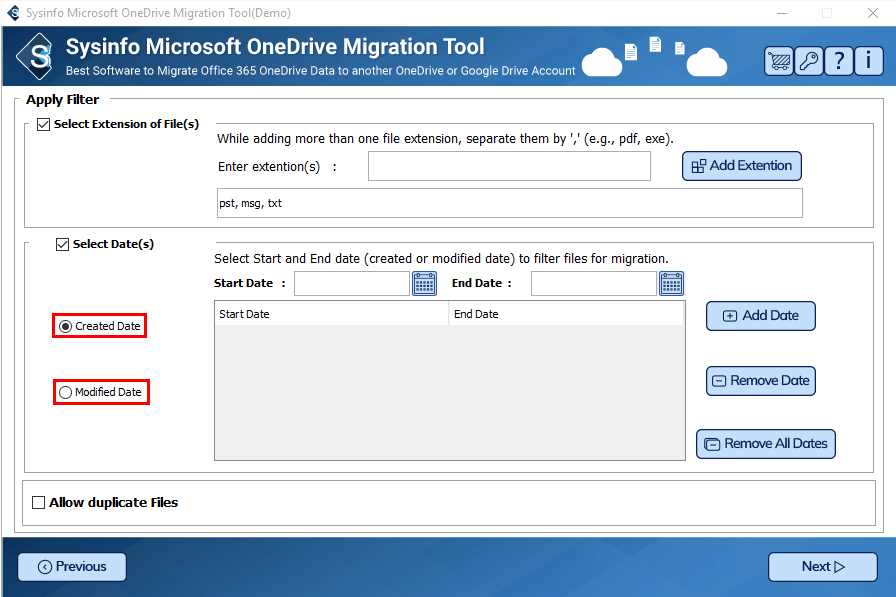Image resolution: width=896 pixels, height=597 pixels.
Task: Click Remove All Dates button
Action: coord(765,444)
